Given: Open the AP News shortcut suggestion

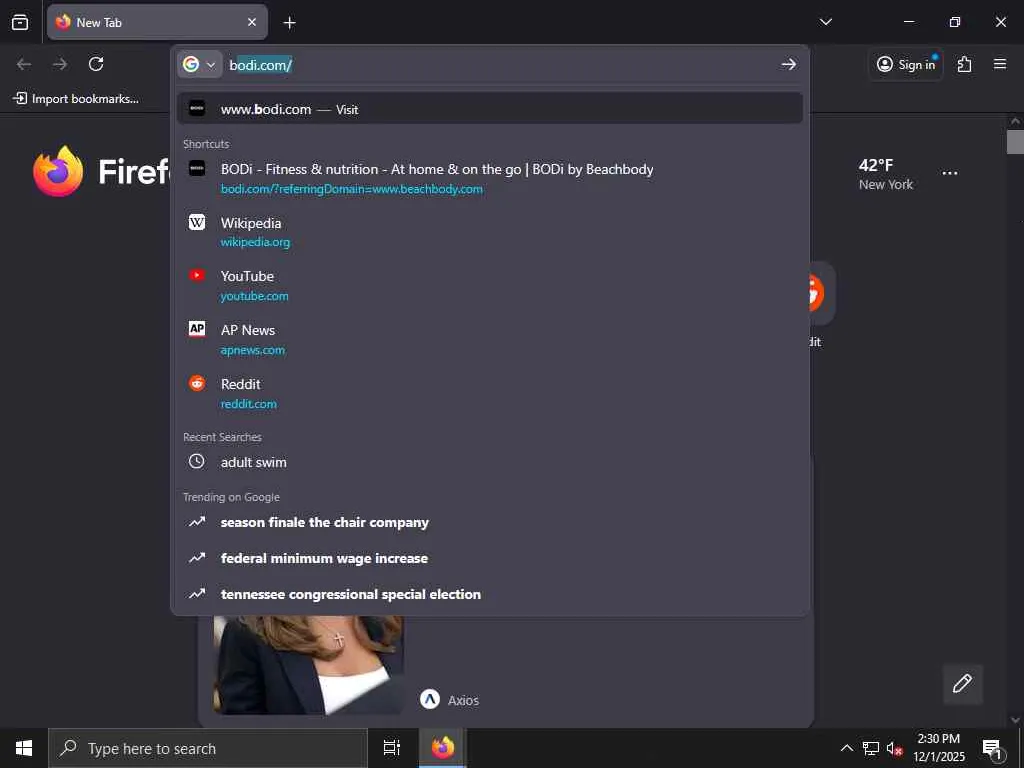Looking at the screenshot, I should click(490, 340).
